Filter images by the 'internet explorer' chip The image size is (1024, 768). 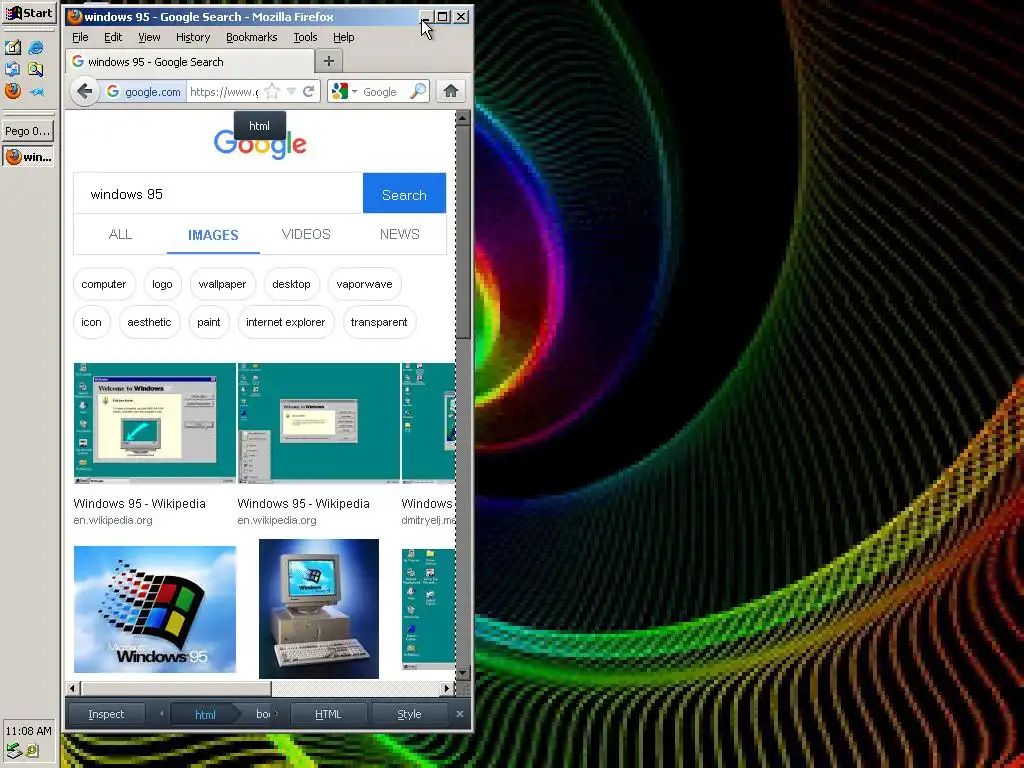coord(285,322)
